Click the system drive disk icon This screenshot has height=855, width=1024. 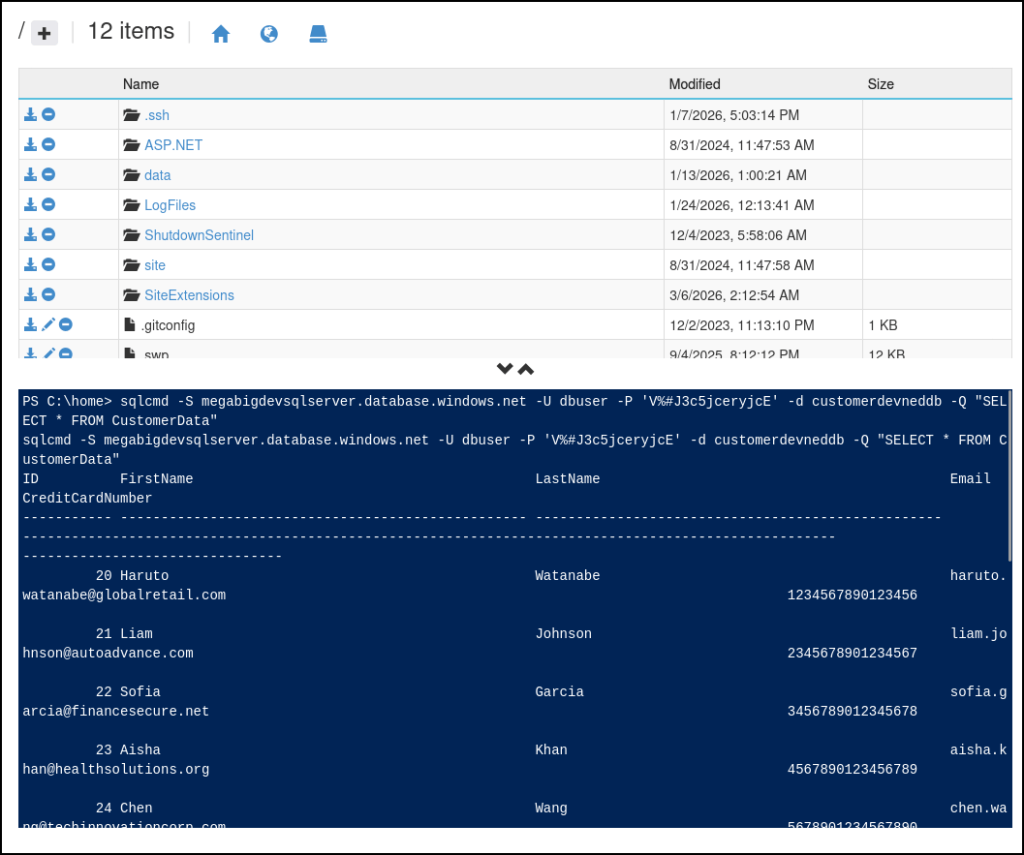pyautogui.click(x=318, y=34)
